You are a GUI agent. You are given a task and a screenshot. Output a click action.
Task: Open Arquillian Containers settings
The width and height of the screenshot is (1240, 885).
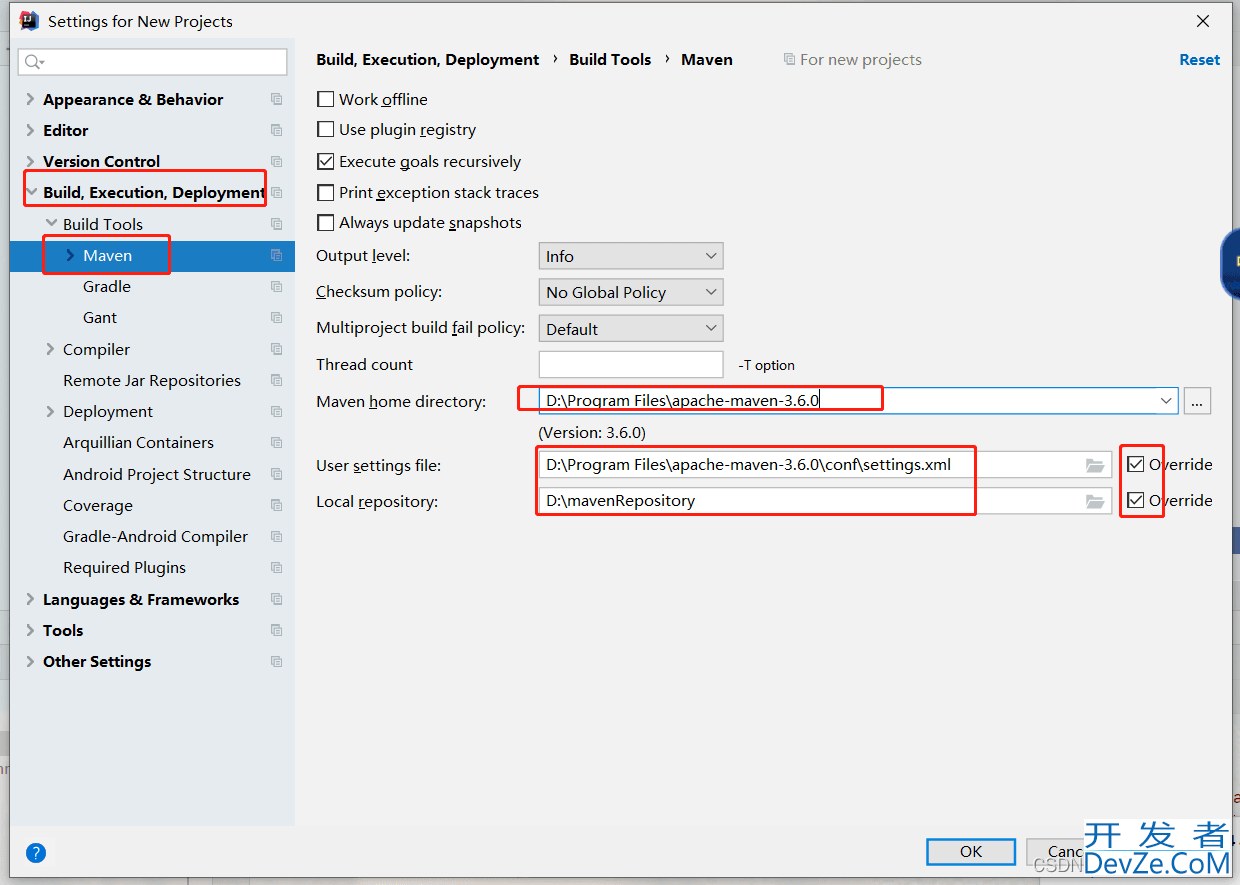coord(138,443)
